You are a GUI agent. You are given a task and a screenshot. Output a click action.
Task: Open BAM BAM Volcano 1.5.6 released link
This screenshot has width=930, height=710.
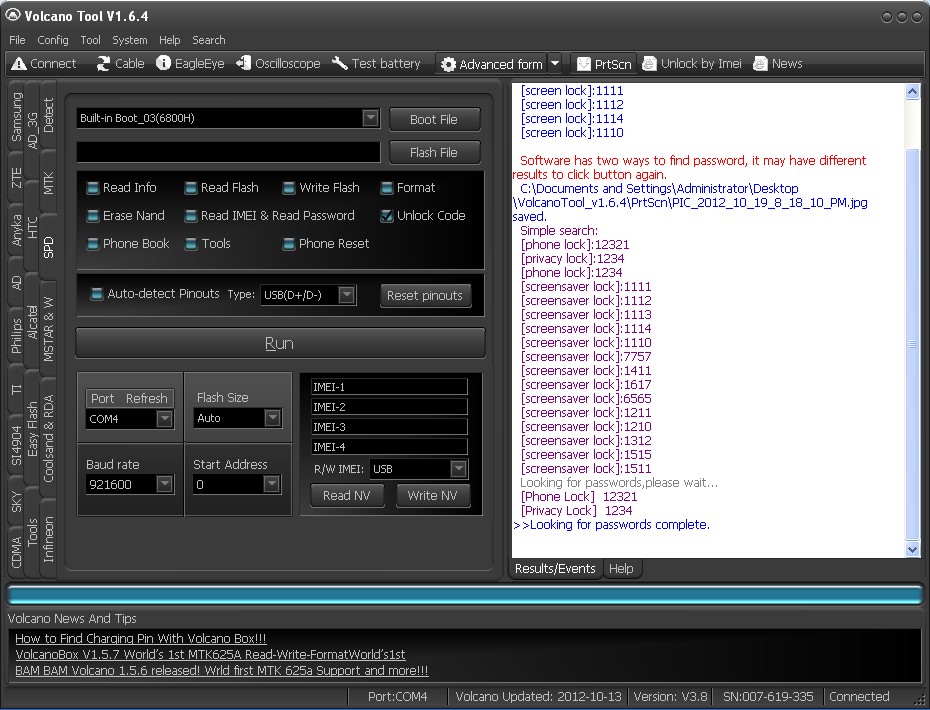[221, 670]
